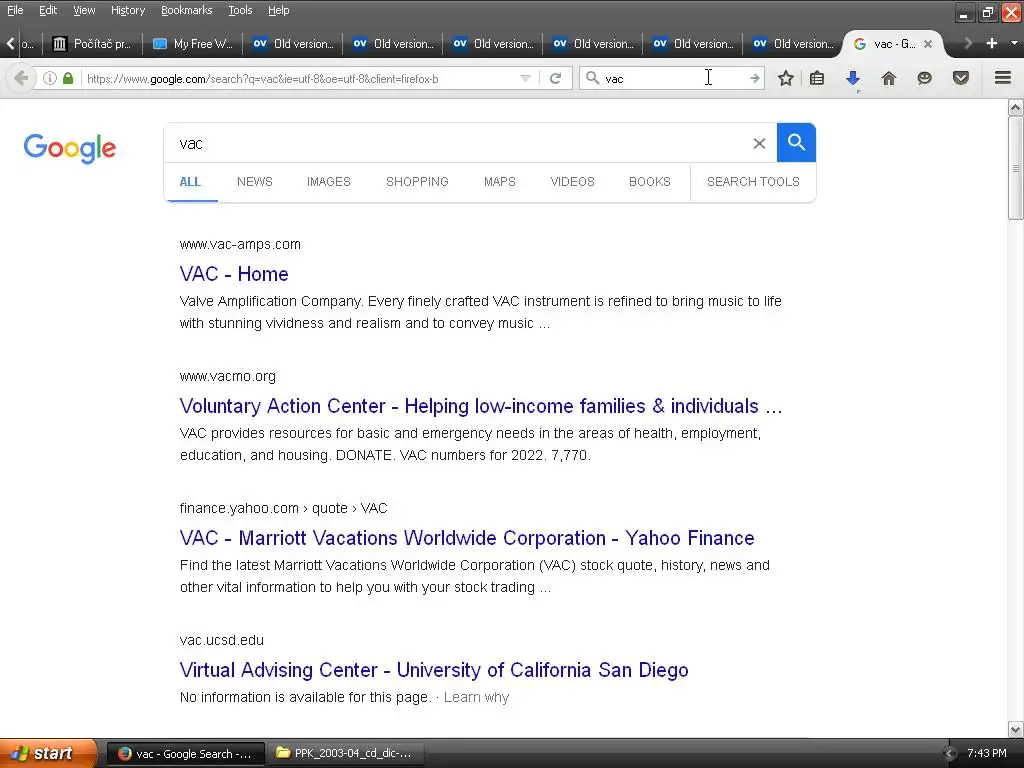Open the Tools menu
Image resolution: width=1024 pixels, height=768 pixels.
click(240, 10)
